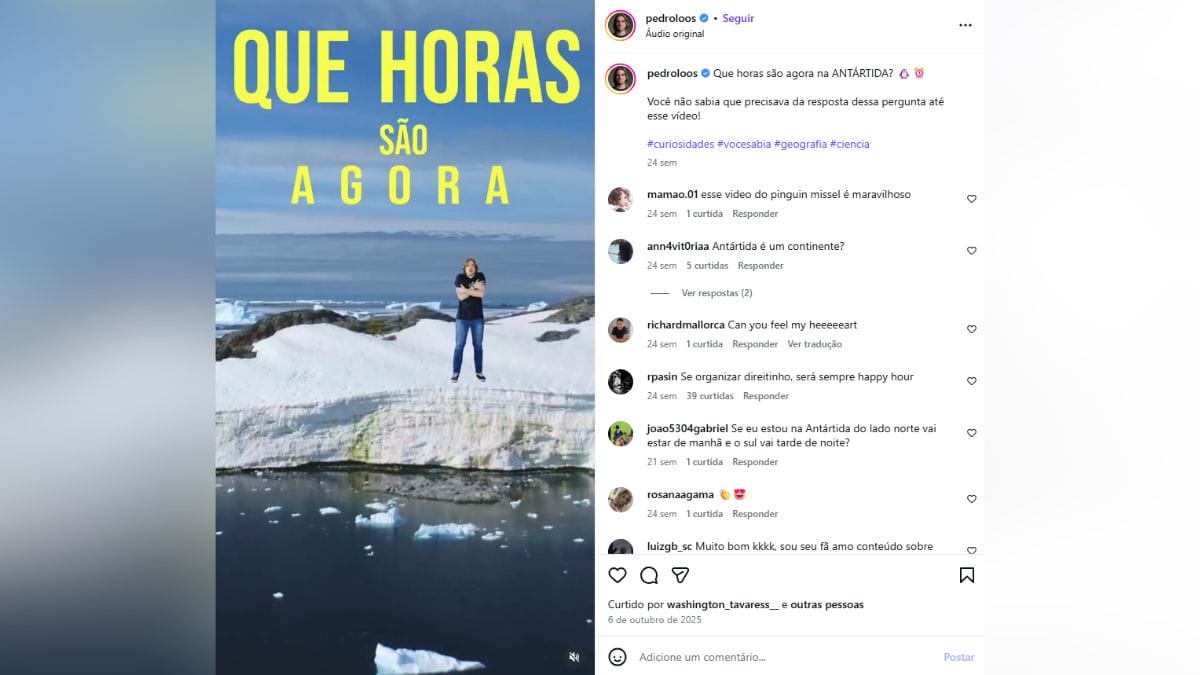
Task: Unmute the video with speaker icon
Action: (x=574, y=657)
